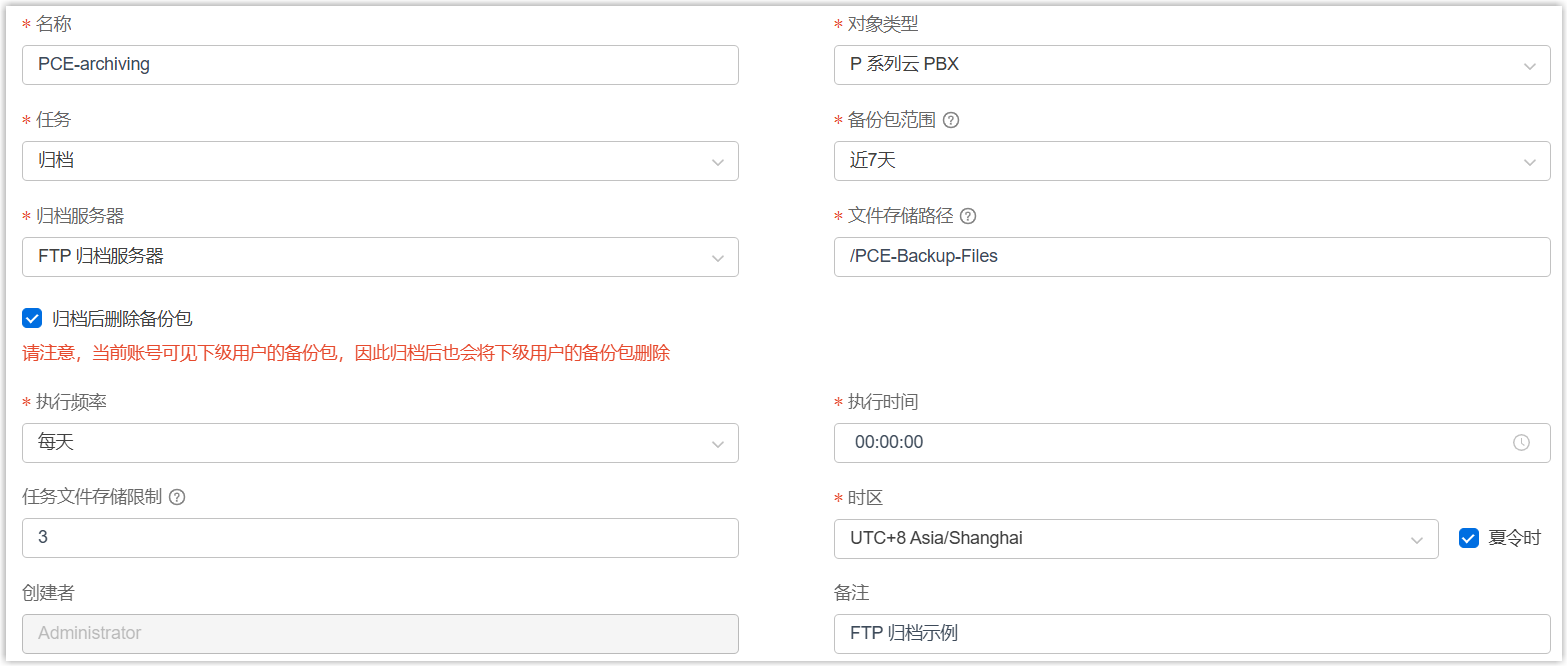Click the 名称 input field
Image resolution: width=1568 pixels, height=667 pixels.
click(380, 65)
